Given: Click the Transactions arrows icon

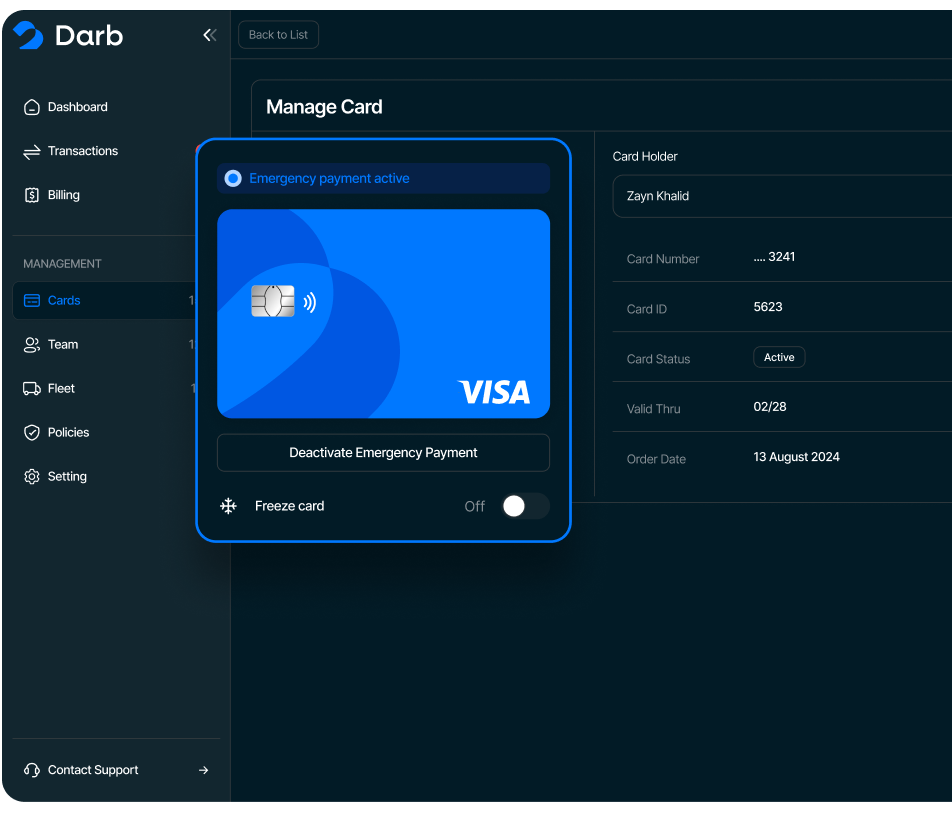Looking at the screenshot, I should pos(32,151).
